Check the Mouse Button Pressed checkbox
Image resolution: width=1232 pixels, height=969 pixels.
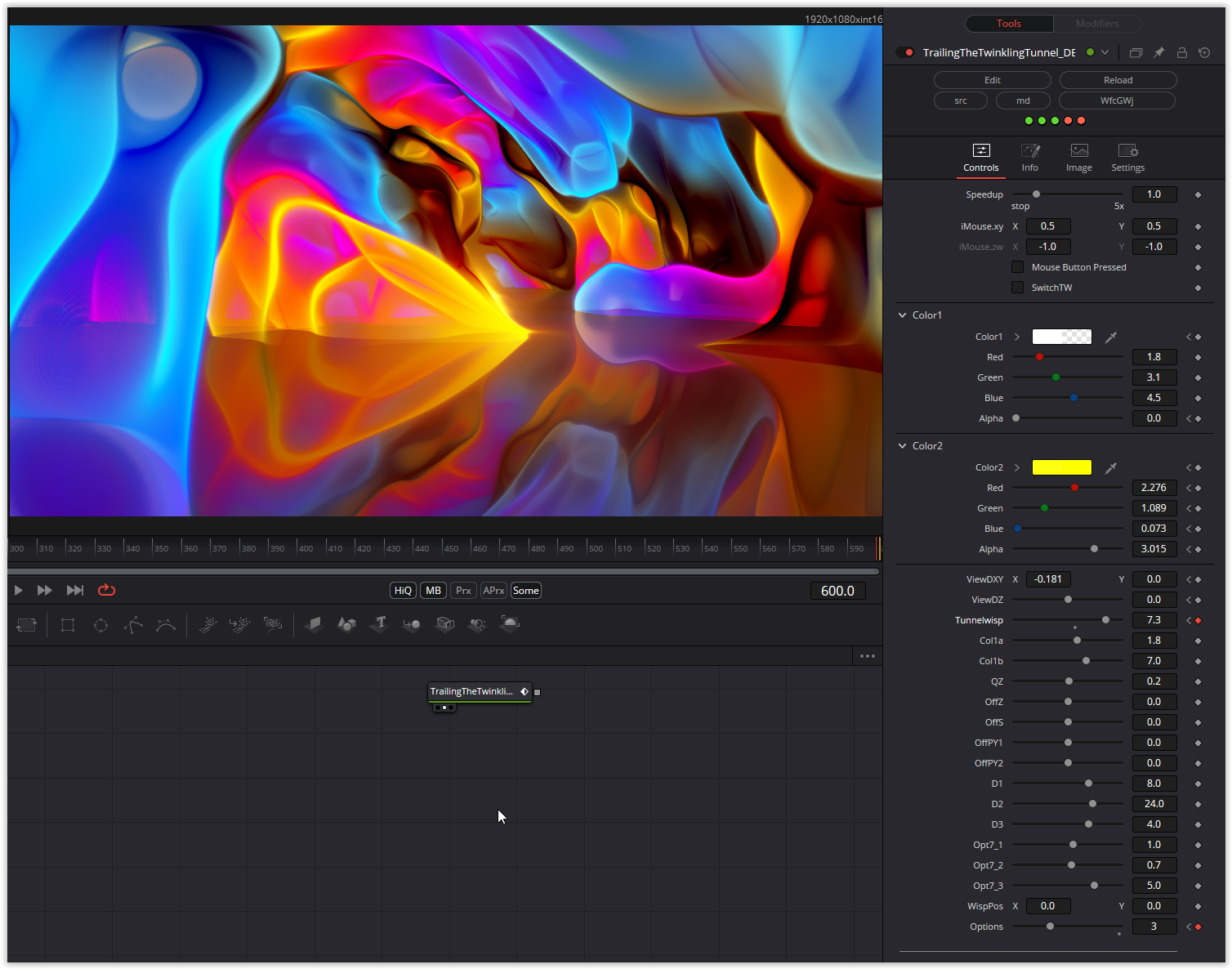tap(1017, 267)
